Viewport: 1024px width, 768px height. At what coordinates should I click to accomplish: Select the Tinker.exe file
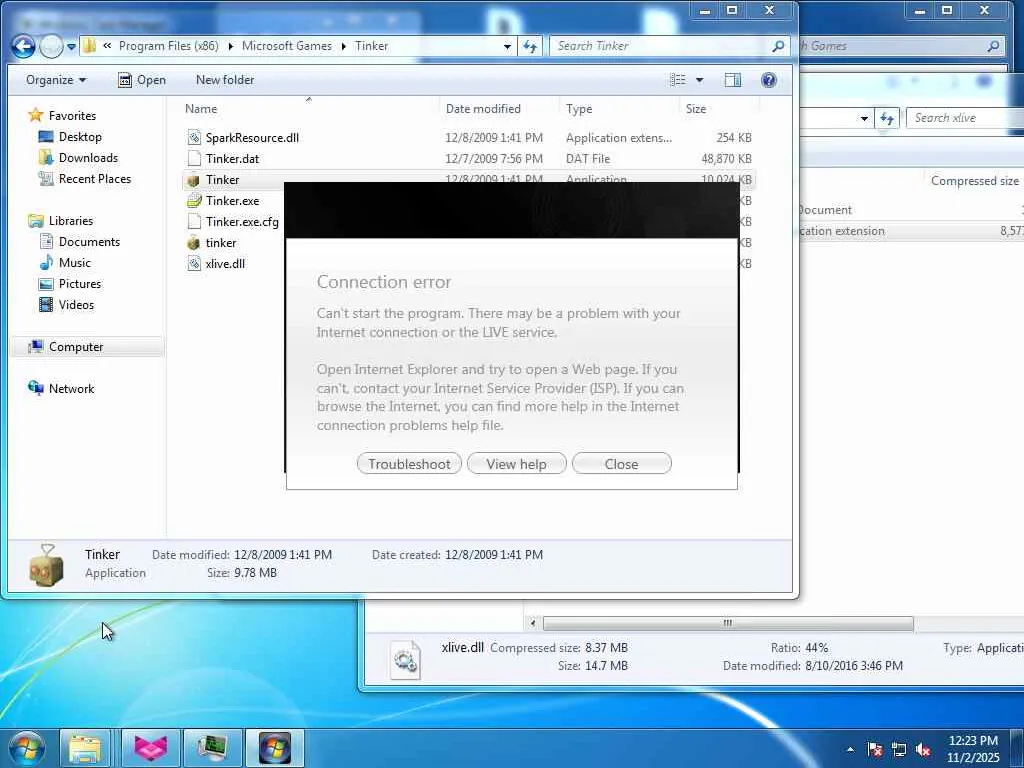(232, 200)
